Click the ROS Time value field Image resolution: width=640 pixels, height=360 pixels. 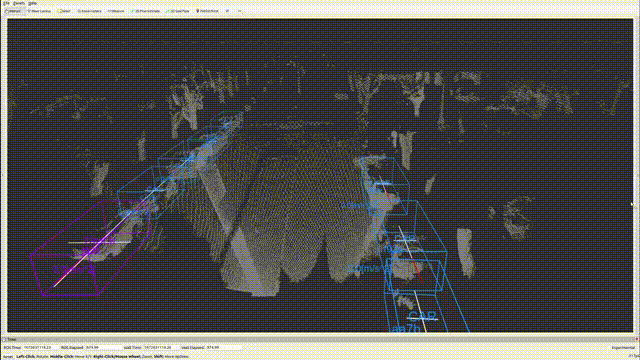tap(40, 348)
